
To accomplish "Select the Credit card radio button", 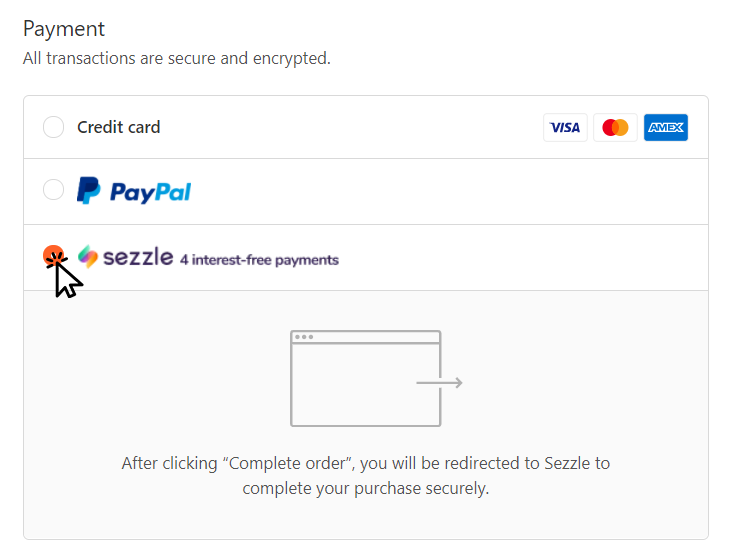I will [54, 127].
